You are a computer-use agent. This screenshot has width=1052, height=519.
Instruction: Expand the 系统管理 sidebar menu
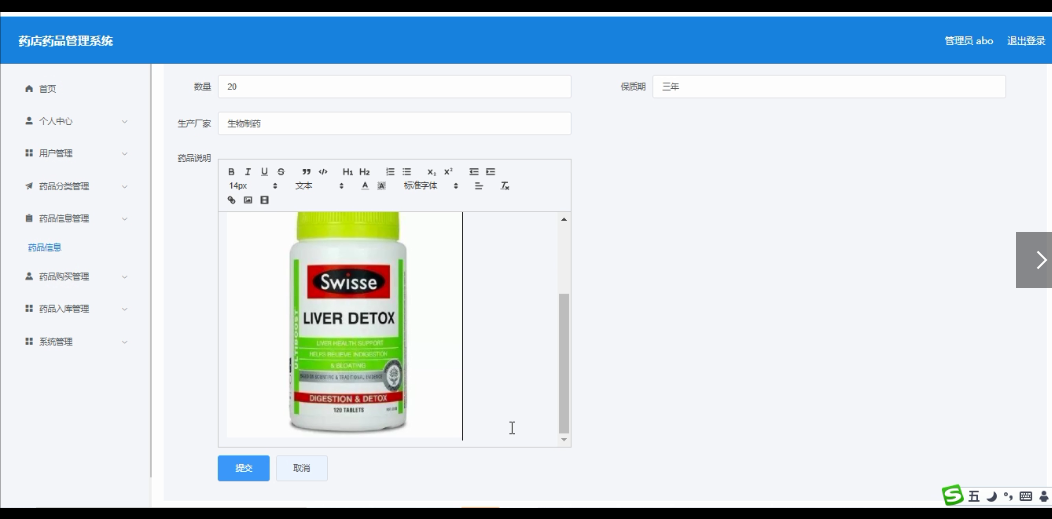pos(76,342)
